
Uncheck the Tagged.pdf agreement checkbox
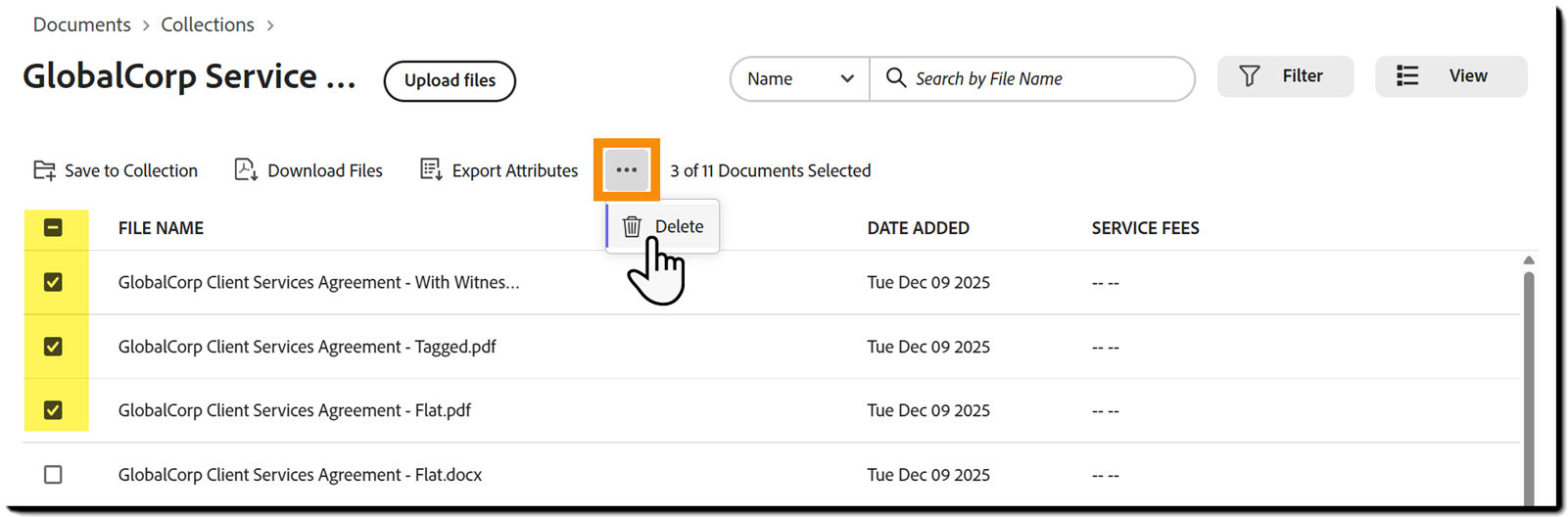click(x=53, y=347)
